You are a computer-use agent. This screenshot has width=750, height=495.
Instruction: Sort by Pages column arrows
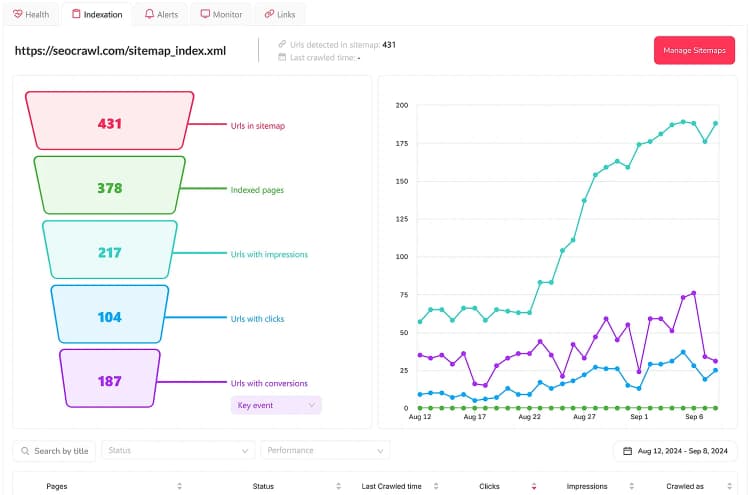[179, 486]
